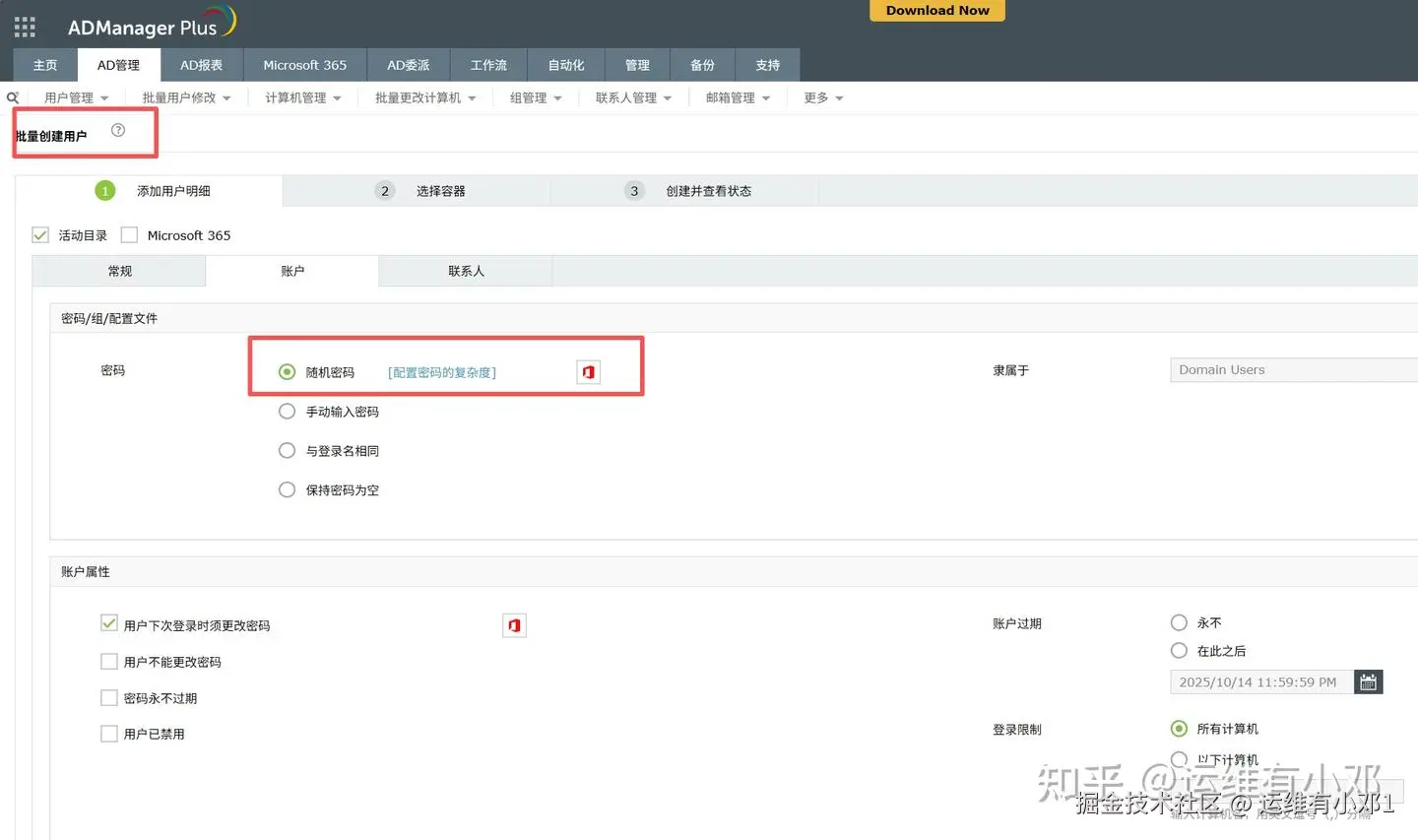1418x840 pixels.
Task: Open help icon beside 批量创建用户
Action: click(118, 130)
